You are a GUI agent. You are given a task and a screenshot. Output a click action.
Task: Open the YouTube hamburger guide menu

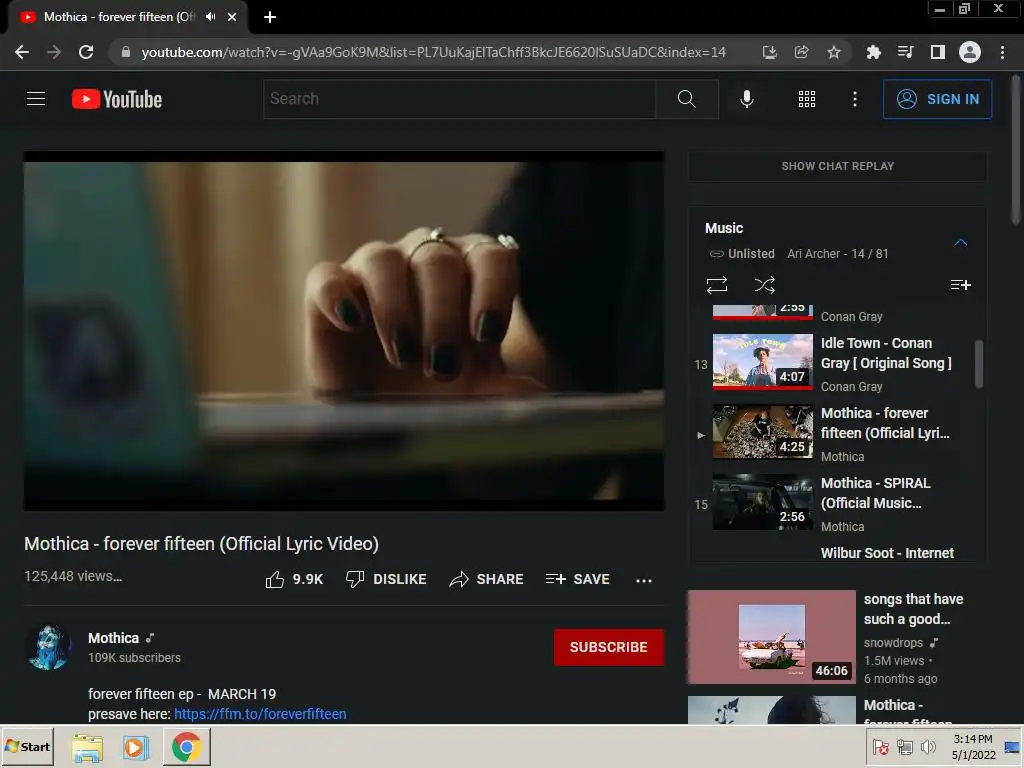coord(36,99)
